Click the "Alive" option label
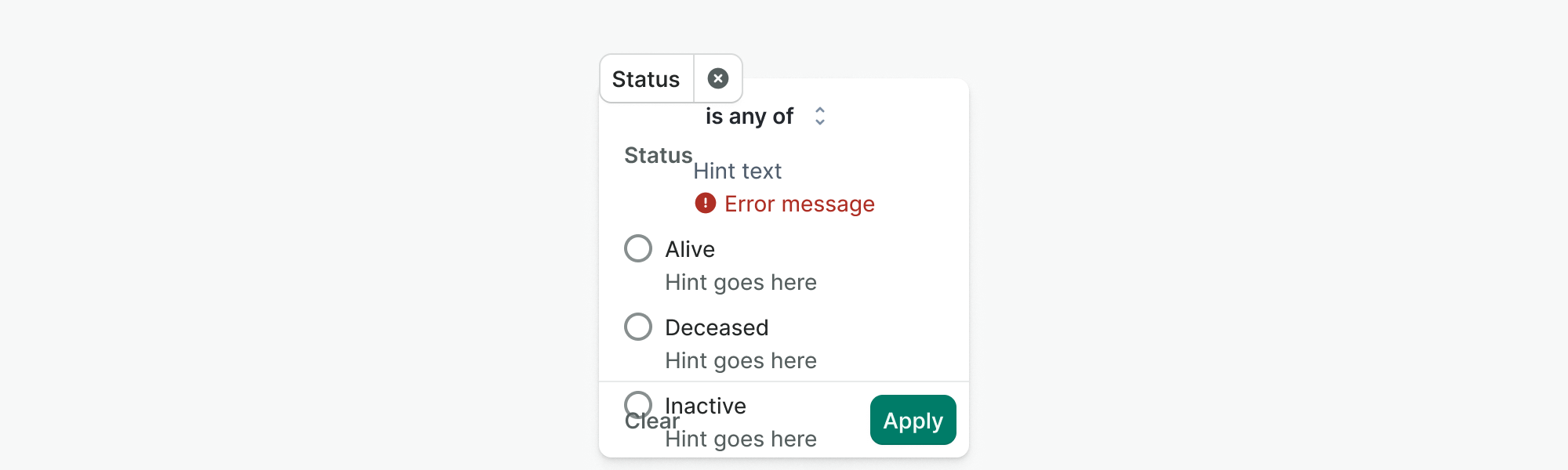The width and height of the screenshot is (1568, 470). point(690,249)
